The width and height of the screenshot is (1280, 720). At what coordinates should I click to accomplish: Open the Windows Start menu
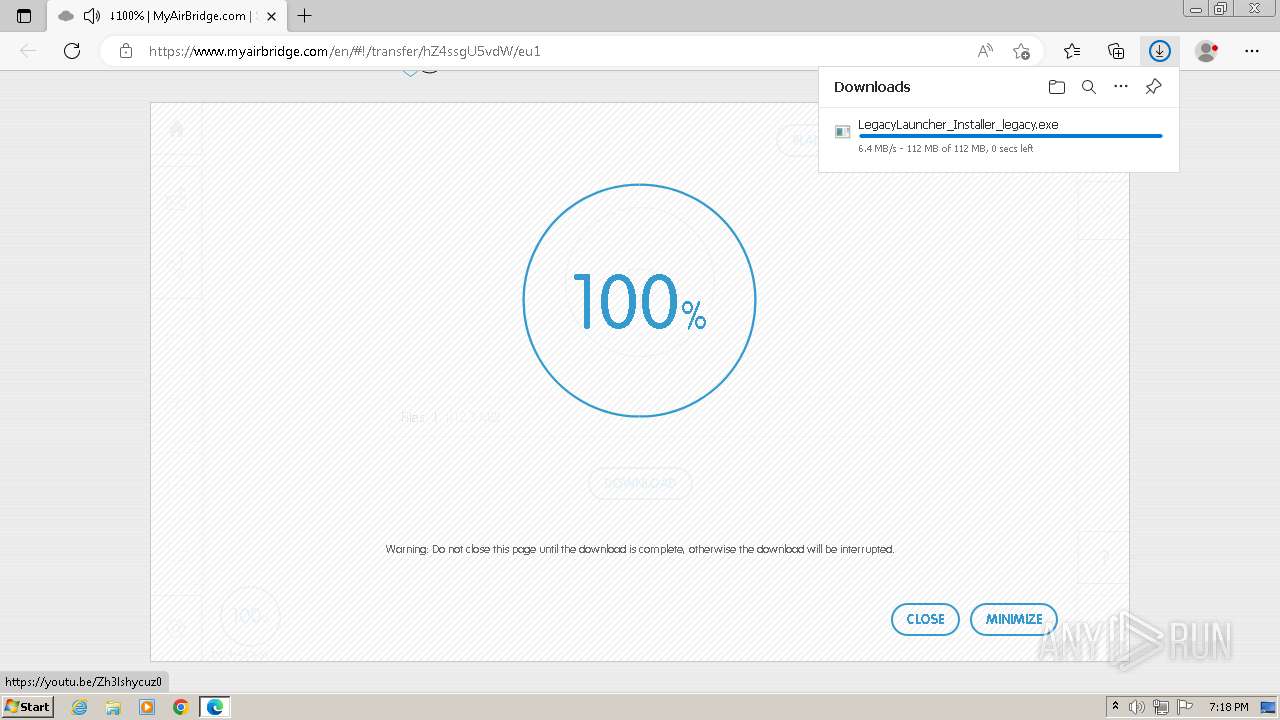28,707
